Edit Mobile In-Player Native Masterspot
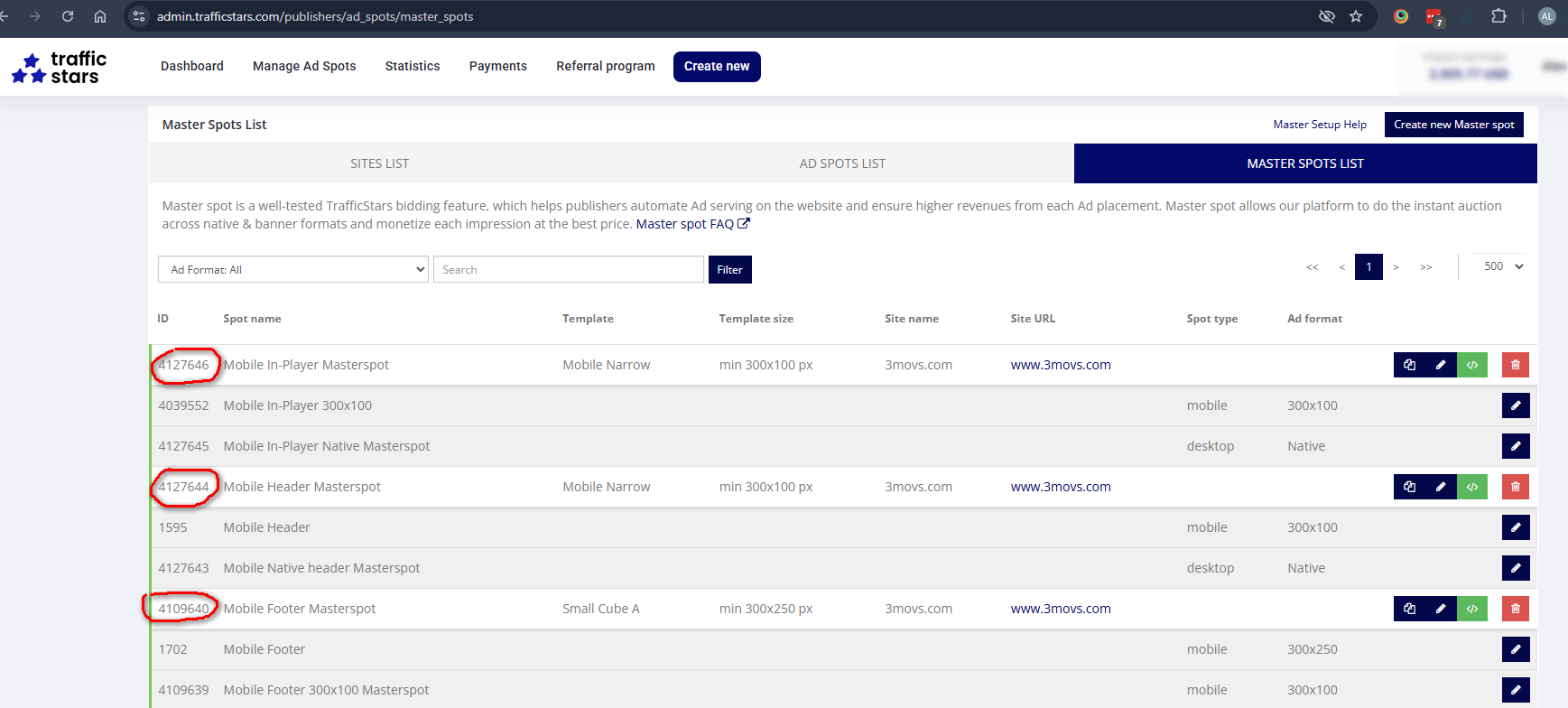This screenshot has height=708, width=1568. pyautogui.click(x=1516, y=446)
